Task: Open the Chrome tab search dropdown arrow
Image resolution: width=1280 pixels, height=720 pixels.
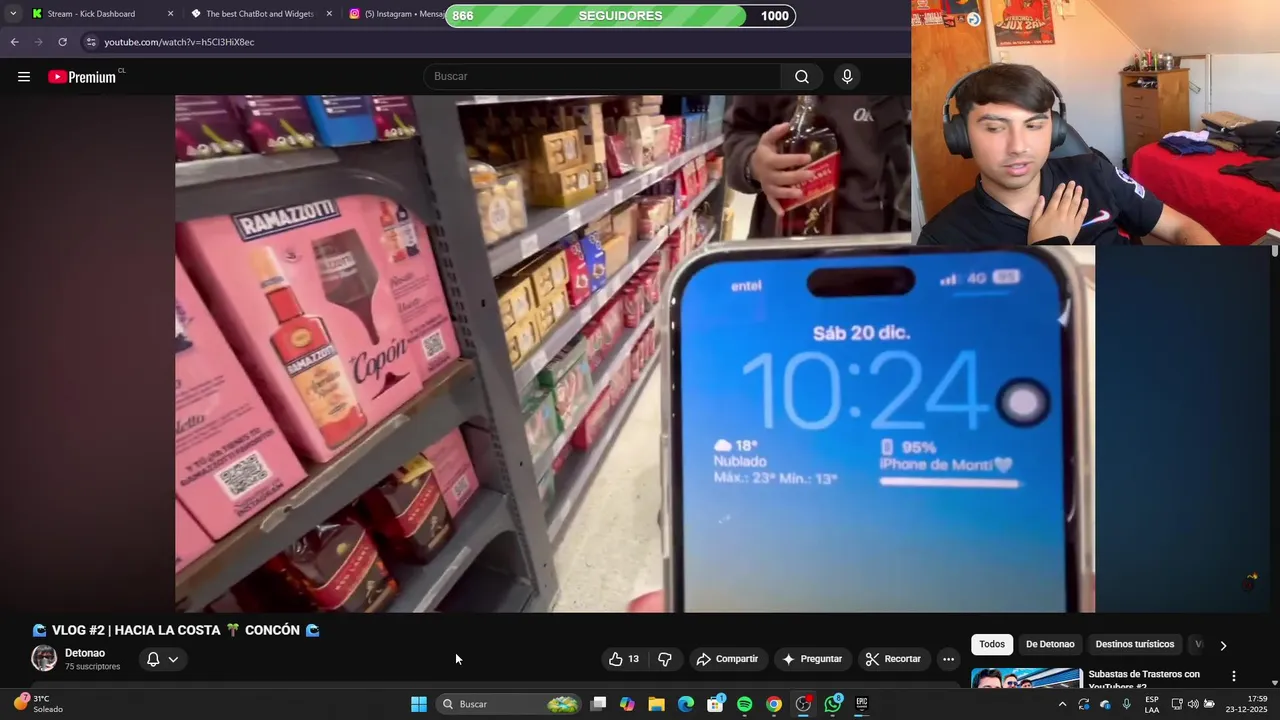Action: [13, 14]
